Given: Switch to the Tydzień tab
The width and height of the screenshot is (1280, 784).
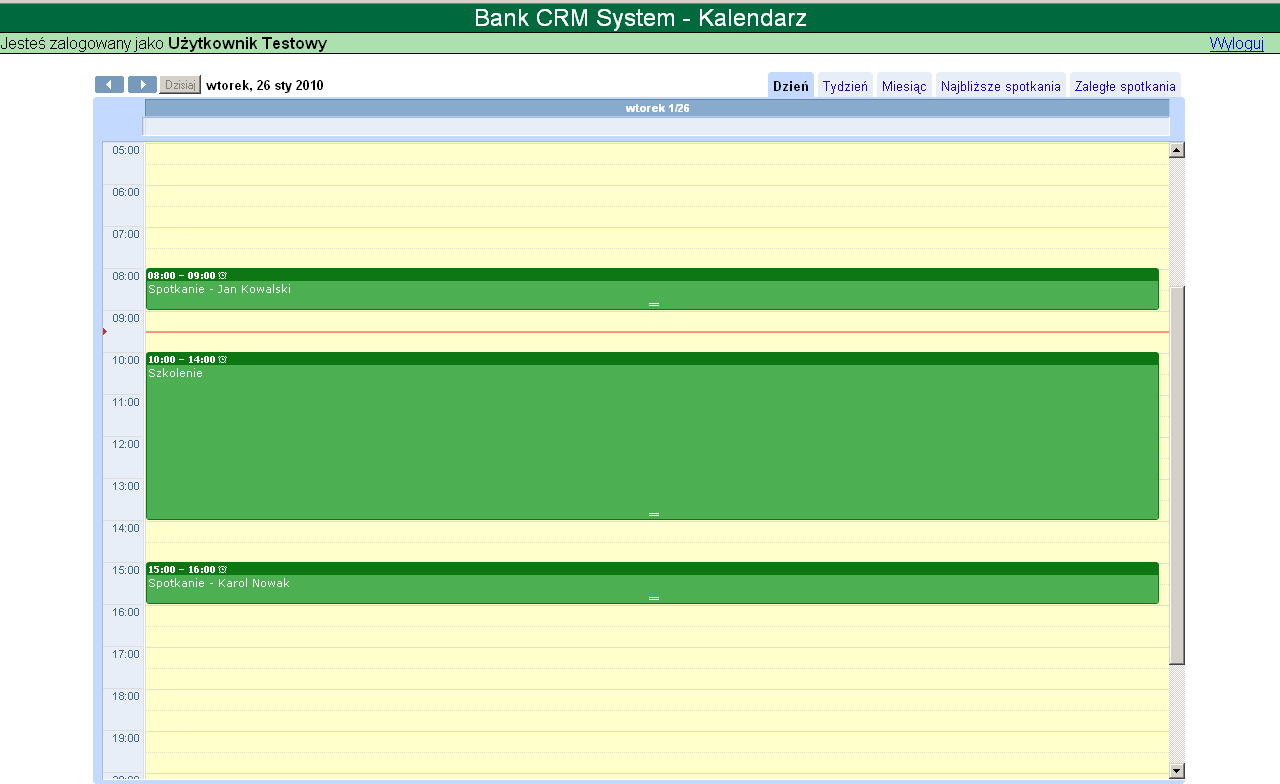Looking at the screenshot, I should coord(845,86).
